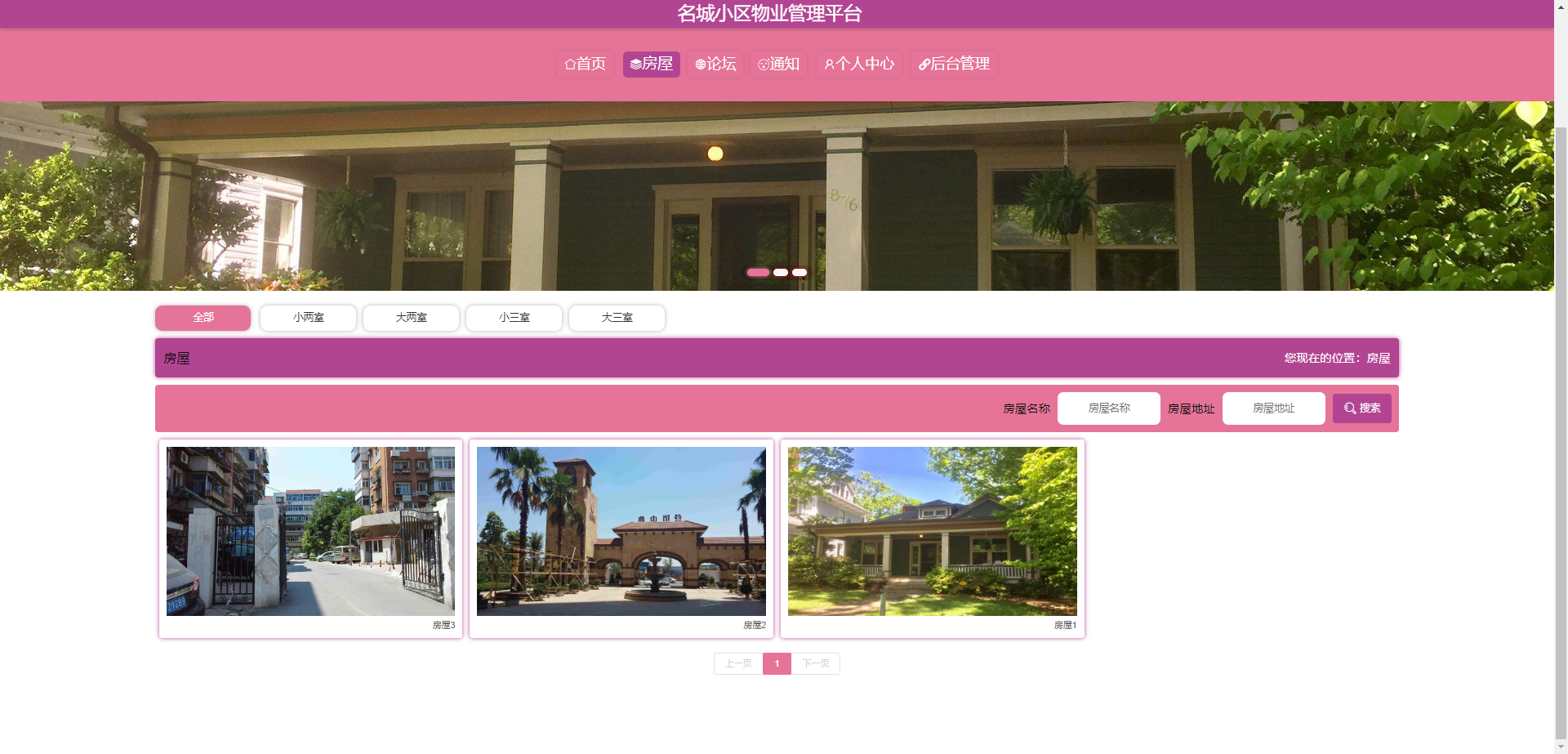Image resolution: width=1568 pixels, height=754 pixels.
Task: Click the globe icon beside 论坛
Action: tap(700, 65)
